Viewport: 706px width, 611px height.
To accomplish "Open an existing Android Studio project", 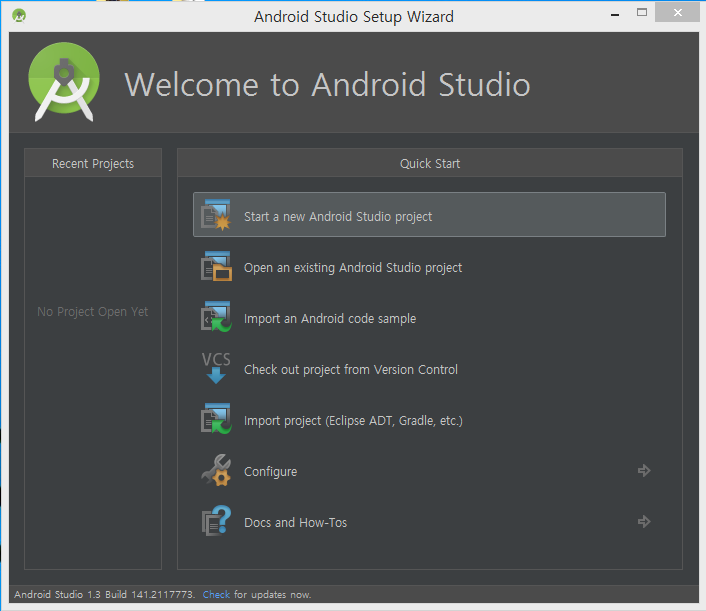I will pos(429,267).
